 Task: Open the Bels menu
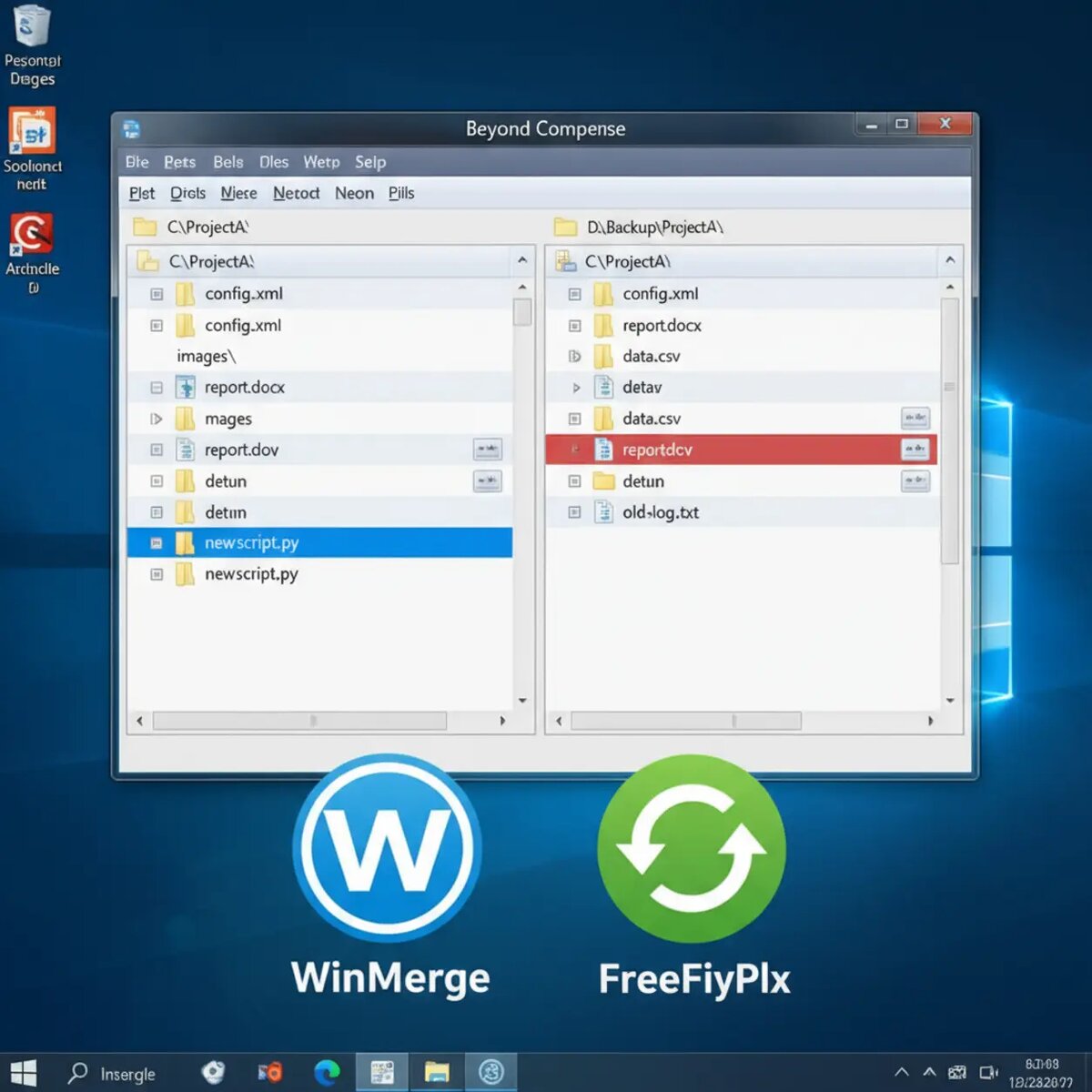pyautogui.click(x=227, y=162)
